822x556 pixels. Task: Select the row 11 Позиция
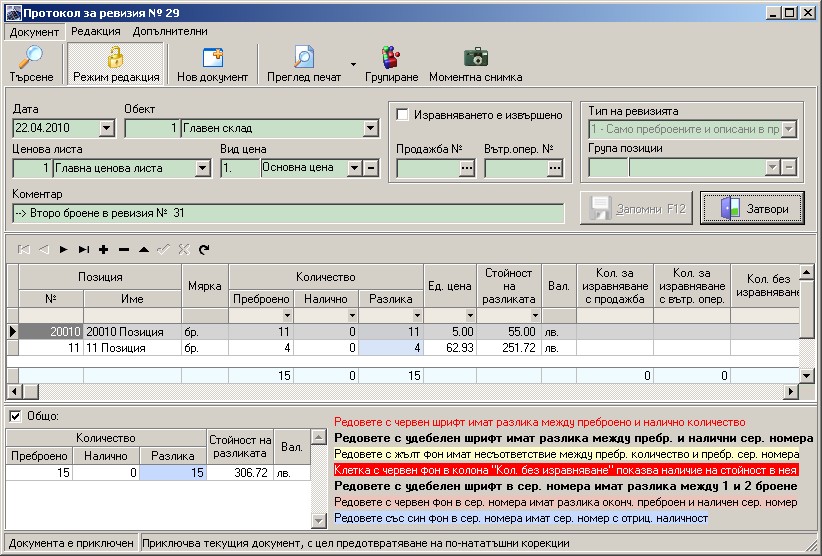click(409, 348)
